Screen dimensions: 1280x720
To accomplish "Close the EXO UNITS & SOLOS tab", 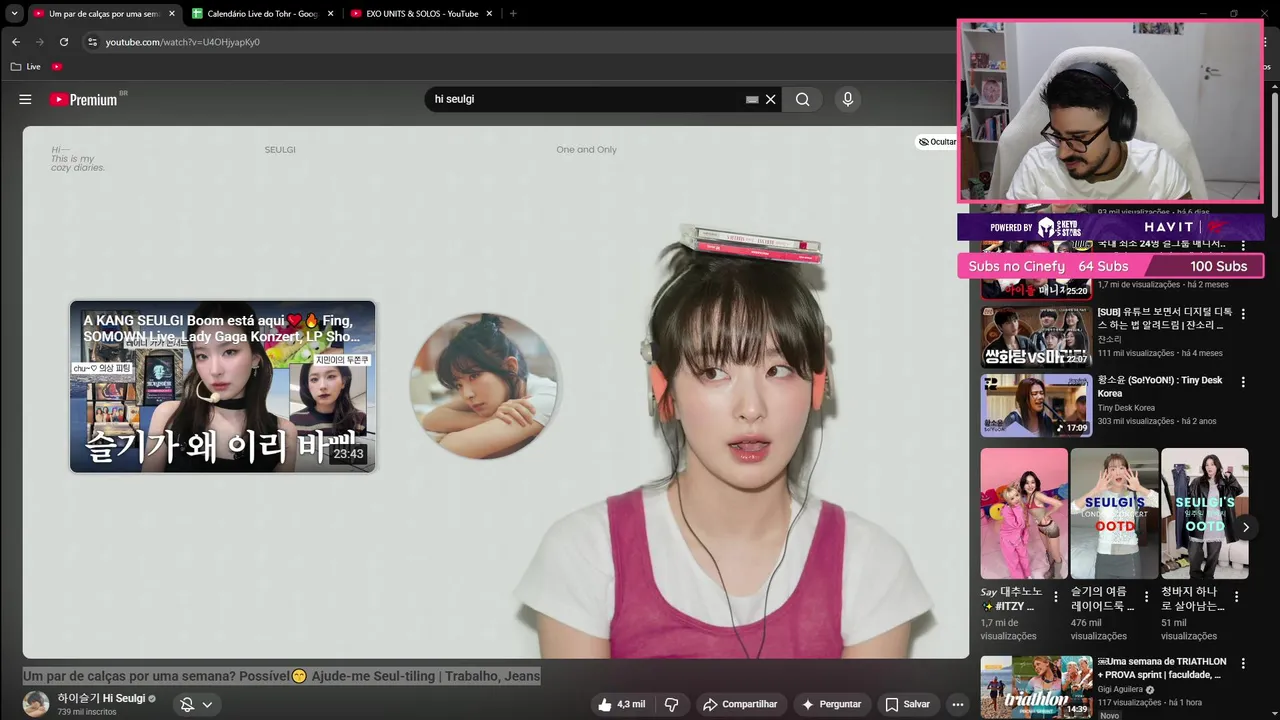I will click(490, 14).
